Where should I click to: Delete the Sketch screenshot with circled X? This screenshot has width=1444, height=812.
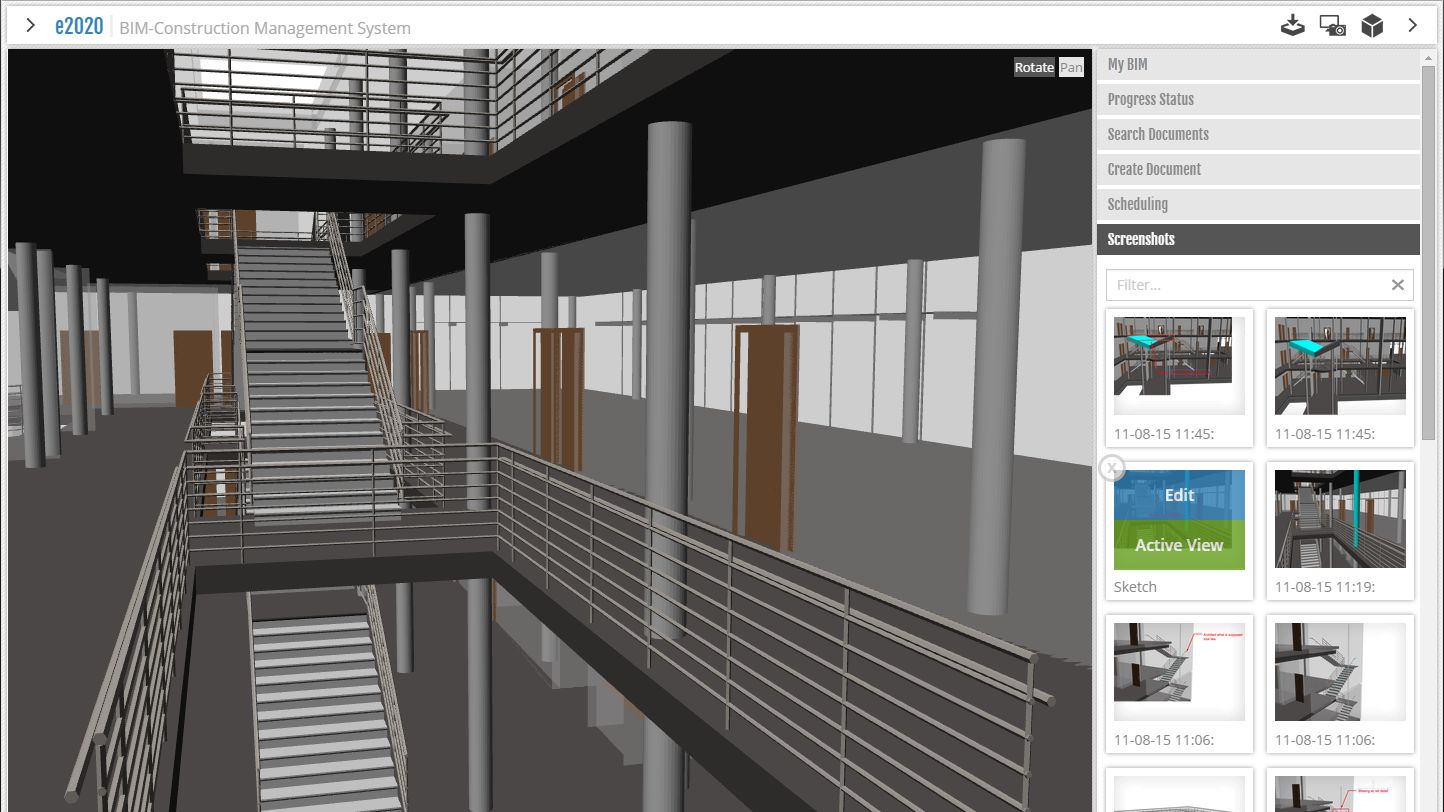coord(1112,468)
